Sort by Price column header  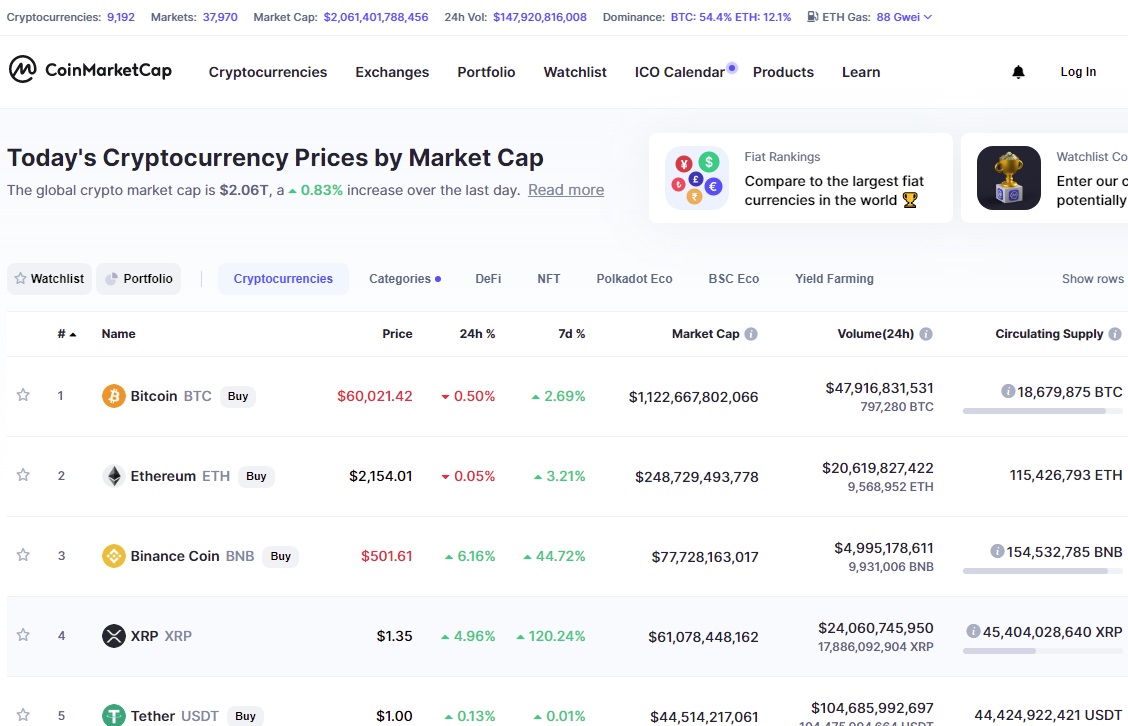(397, 334)
